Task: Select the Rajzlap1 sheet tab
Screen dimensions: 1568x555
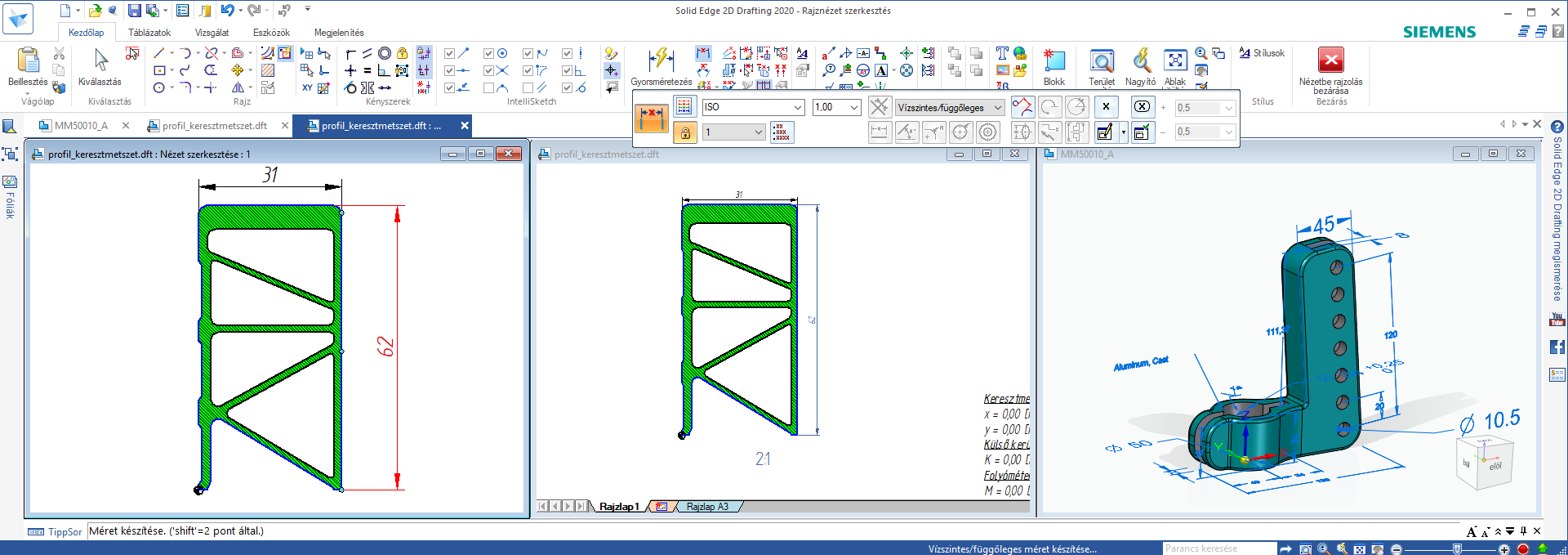Action: point(619,507)
